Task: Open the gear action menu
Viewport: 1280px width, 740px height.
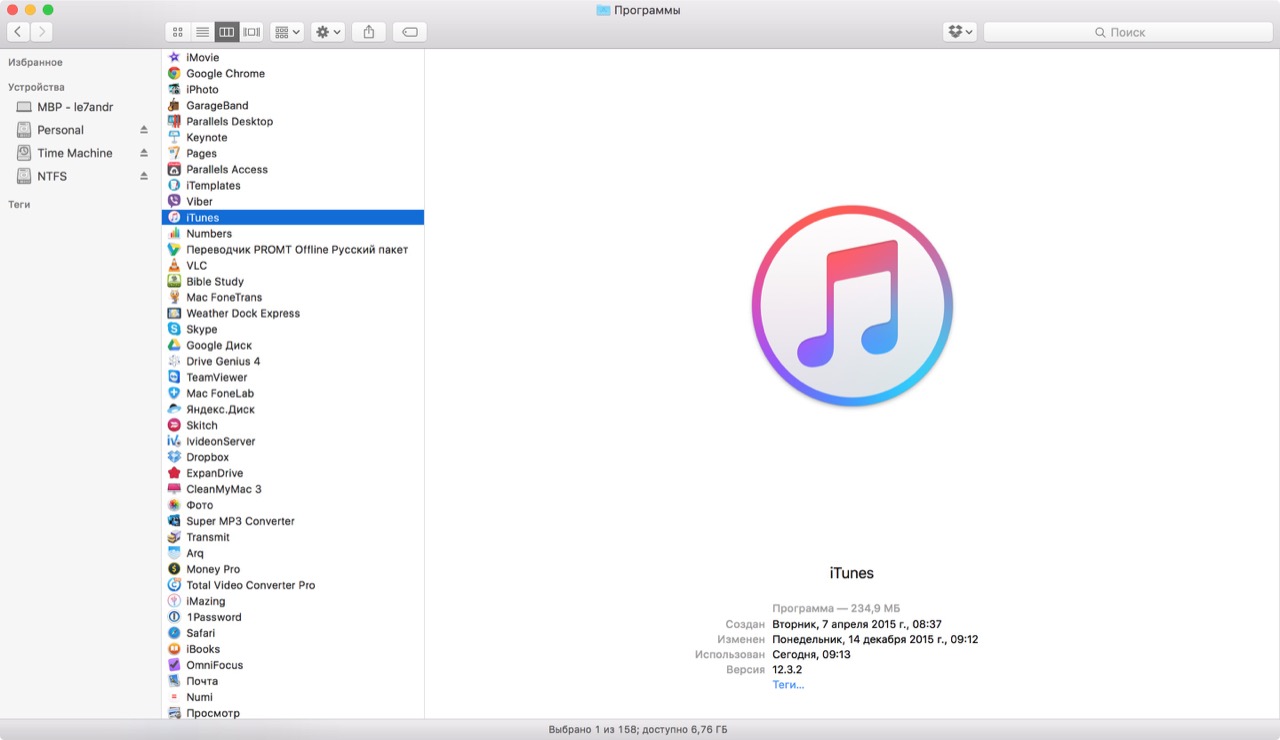Action: [x=328, y=32]
